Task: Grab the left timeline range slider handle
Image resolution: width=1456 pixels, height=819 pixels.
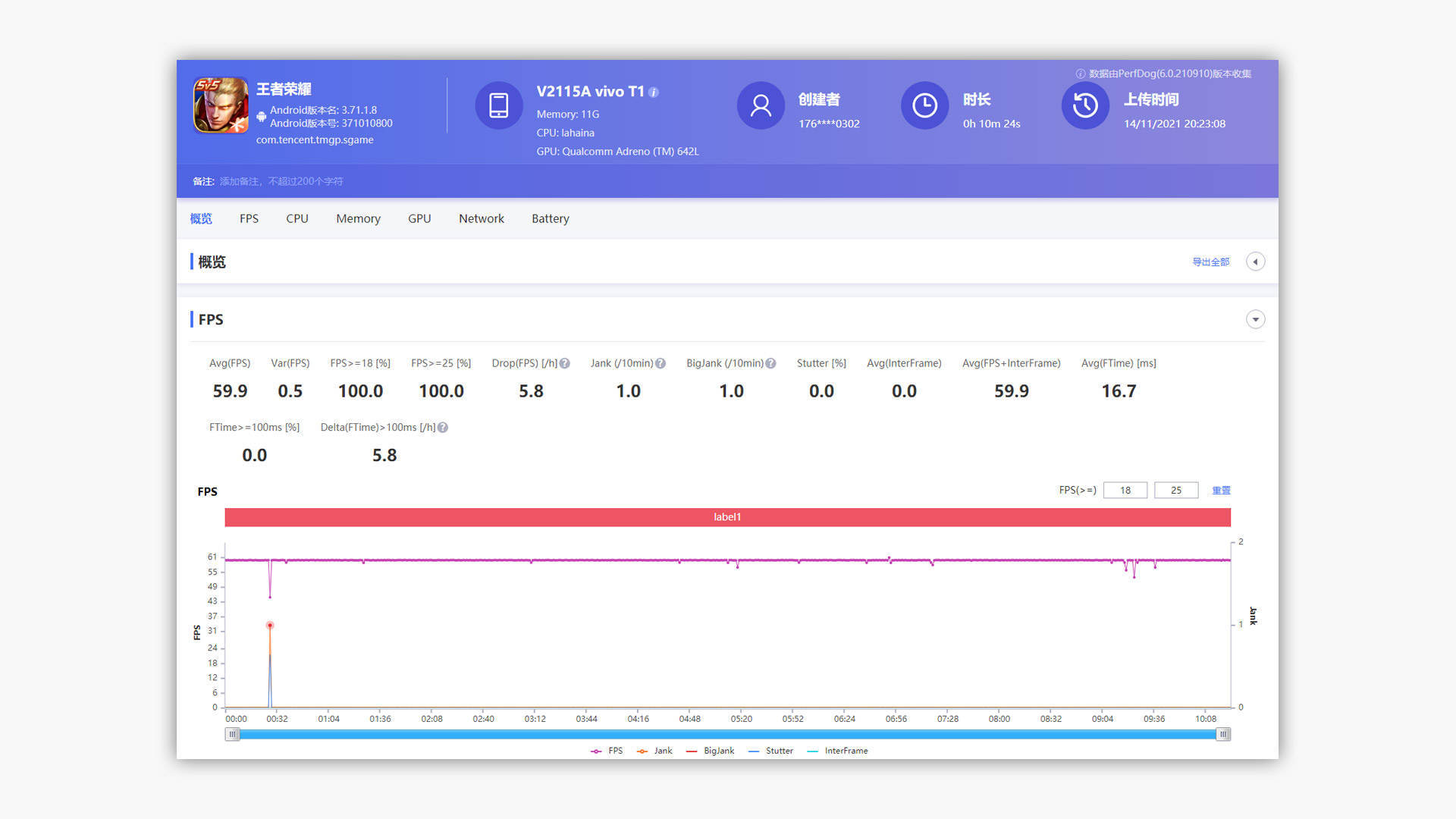Action: click(233, 734)
